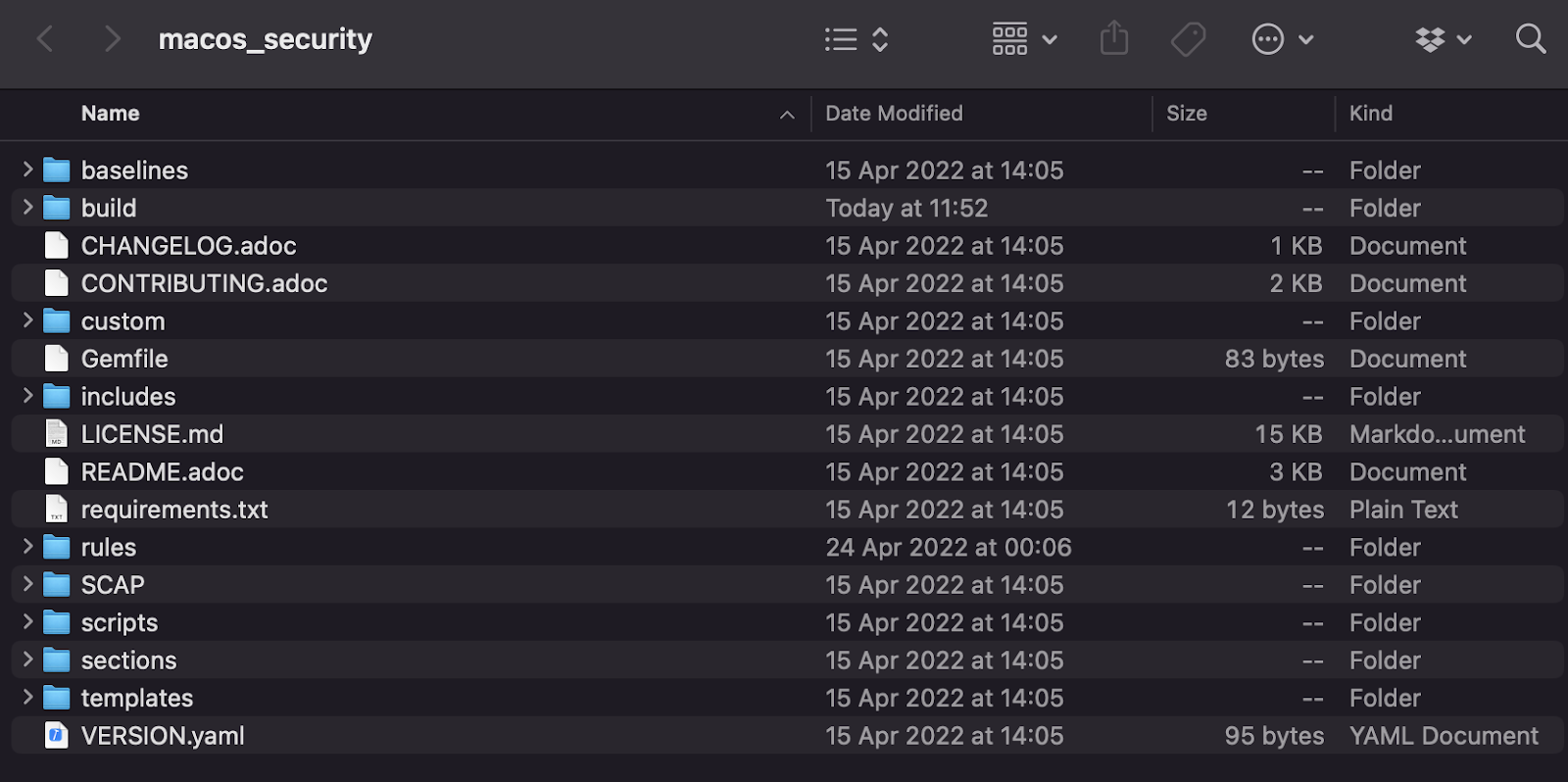Expand the scripts folder
The image size is (1568, 782).
(27, 622)
